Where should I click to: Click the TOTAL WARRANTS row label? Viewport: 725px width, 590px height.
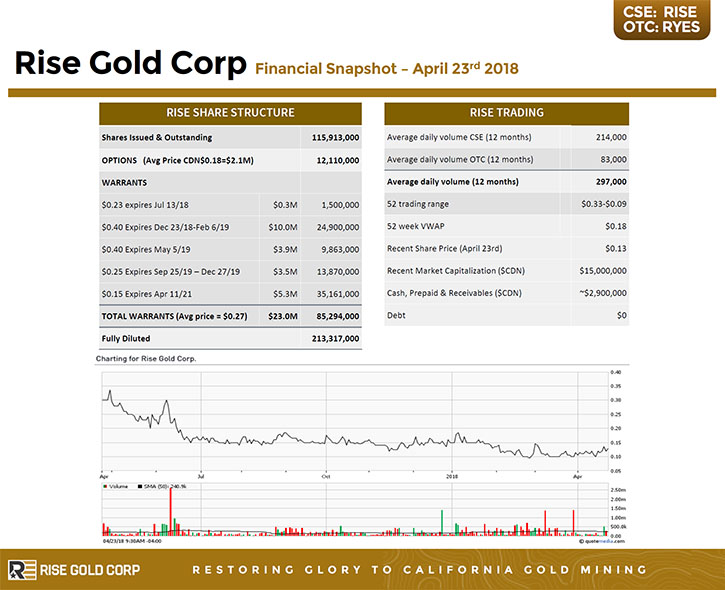(x=174, y=316)
